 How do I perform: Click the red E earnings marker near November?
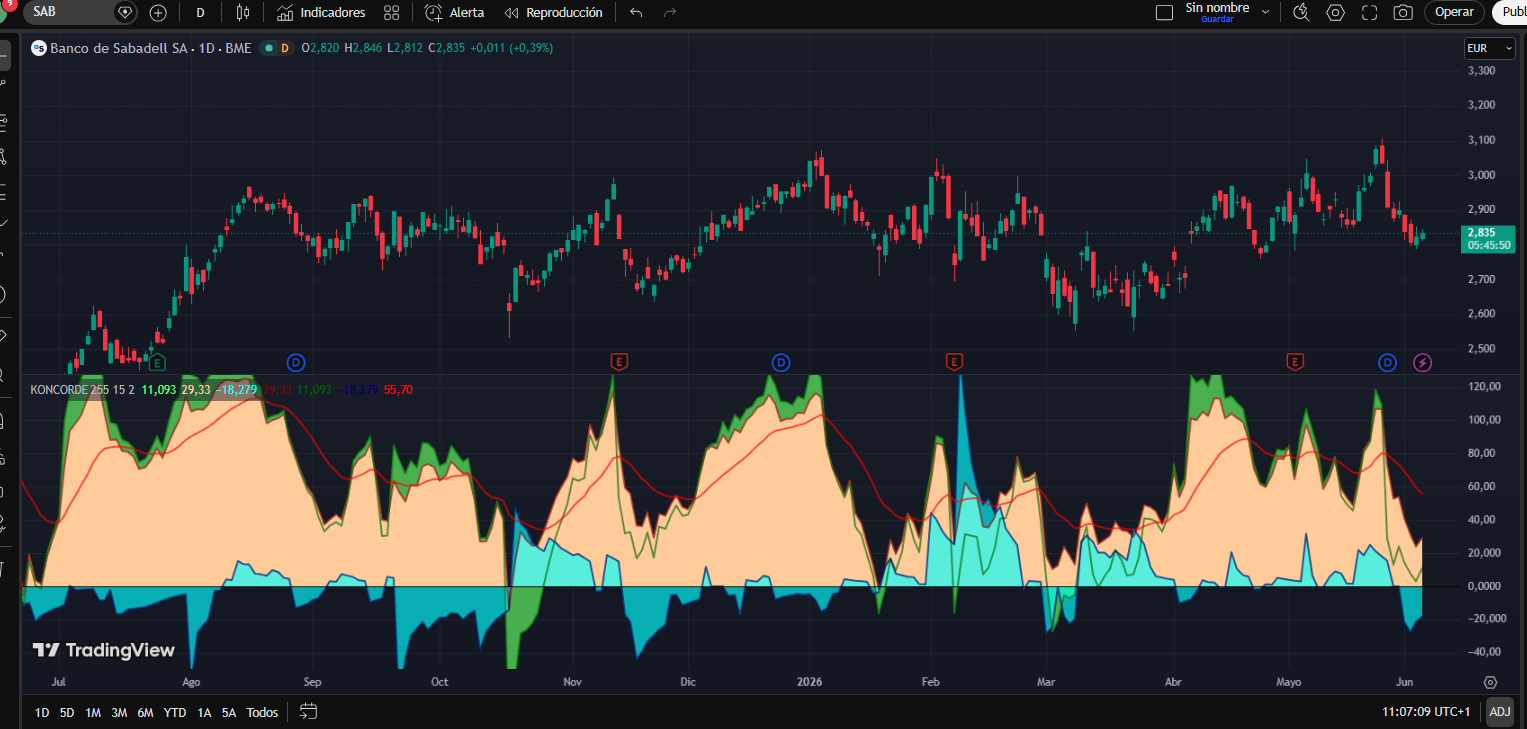(x=619, y=362)
